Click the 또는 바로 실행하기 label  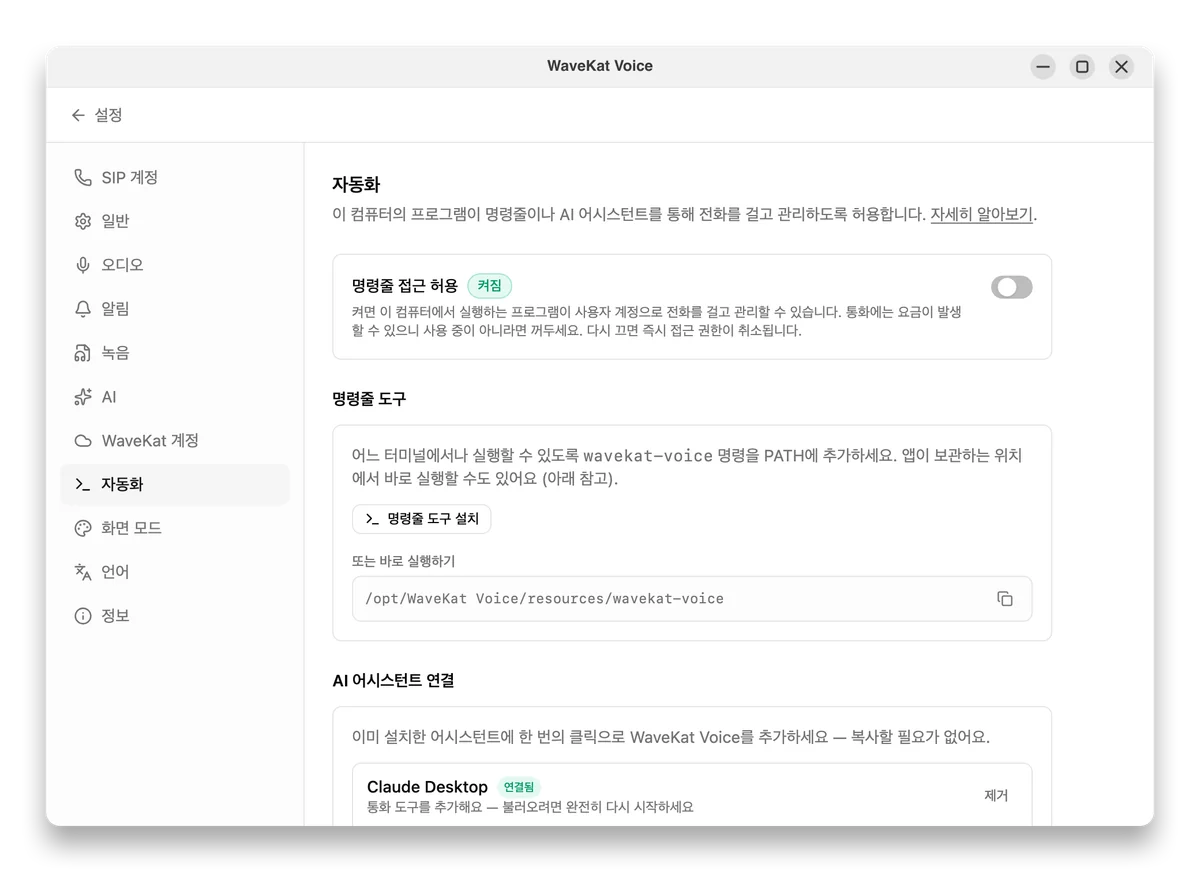(403, 561)
